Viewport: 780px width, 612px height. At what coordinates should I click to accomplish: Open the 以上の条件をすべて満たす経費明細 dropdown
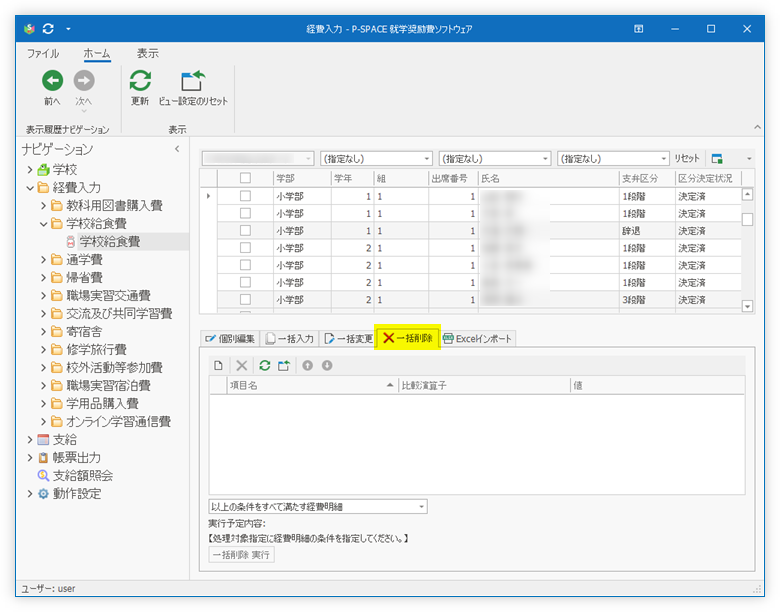(421, 507)
